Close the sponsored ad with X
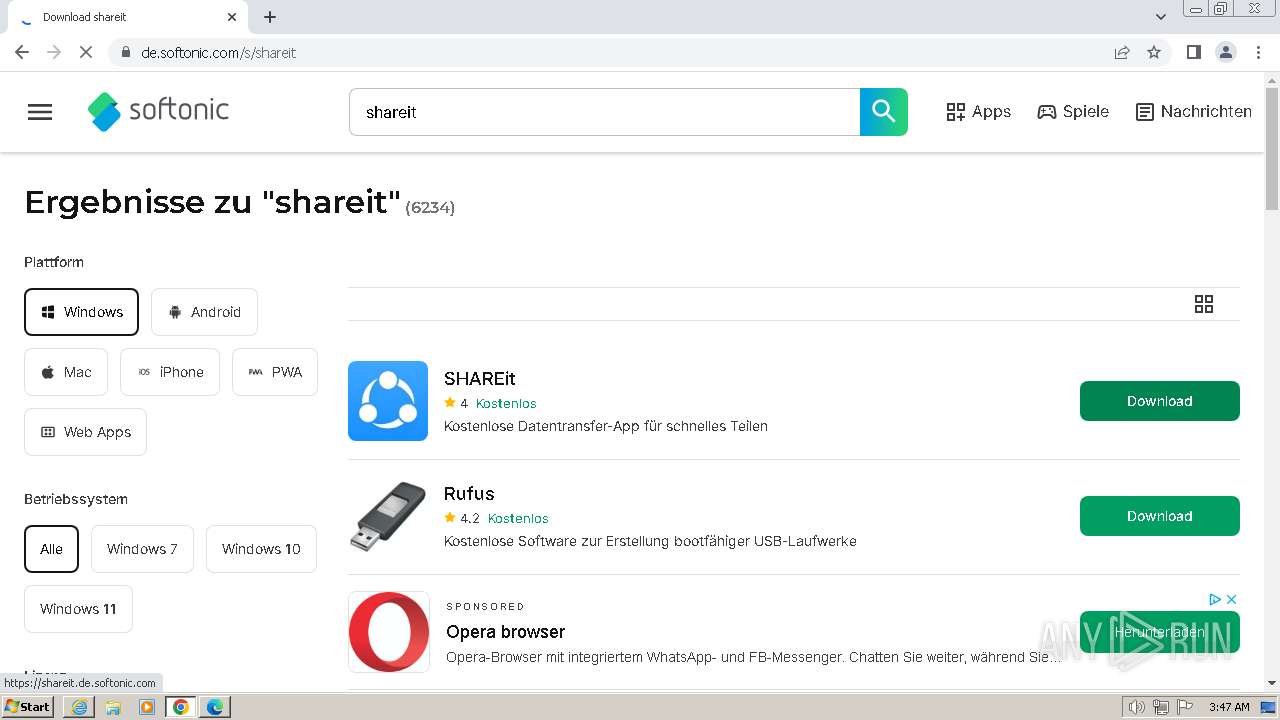The image size is (1280, 720). (x=1232, y=599)
